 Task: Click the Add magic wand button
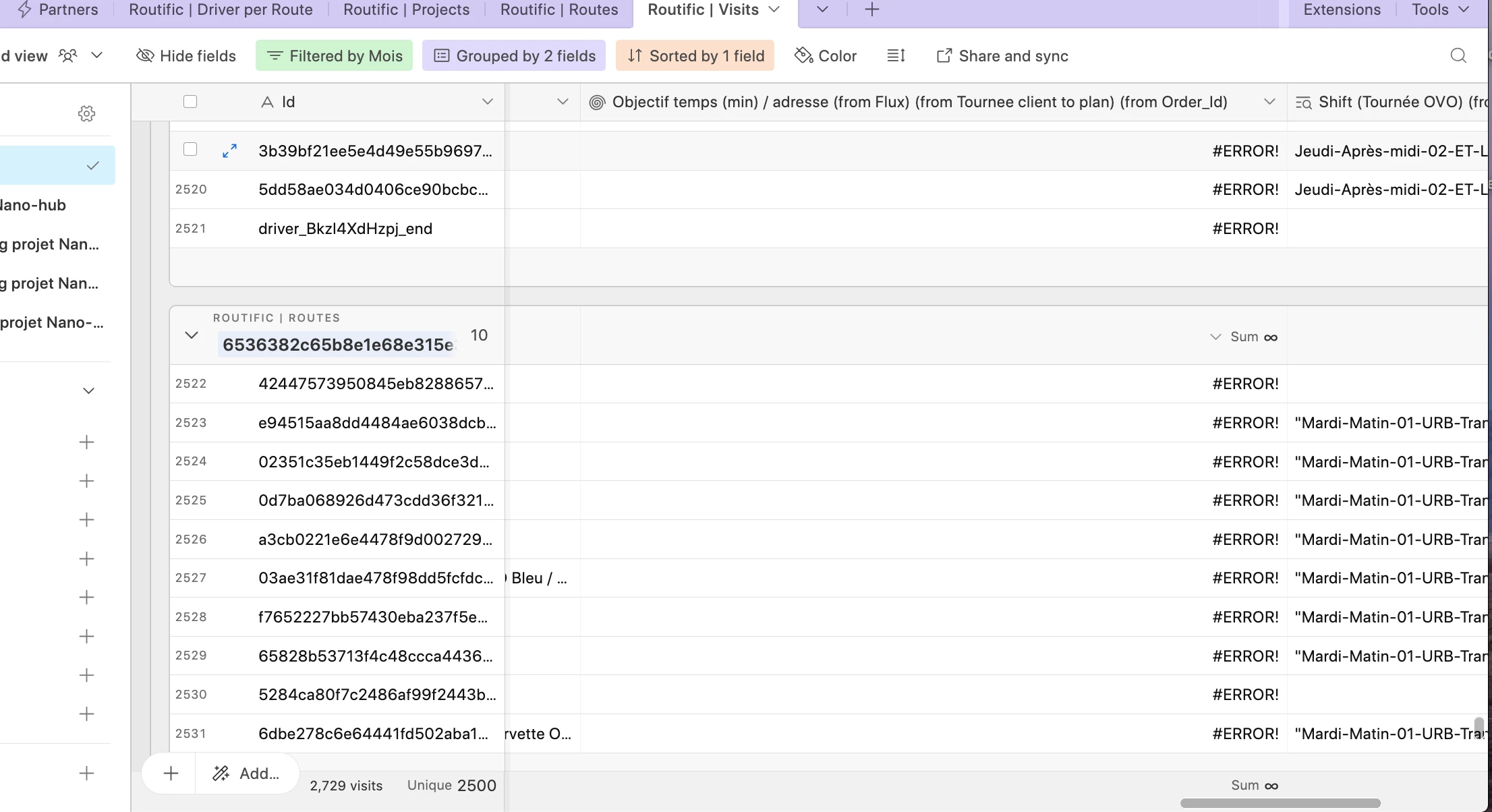pyautogui.click(x=246, y=774)
